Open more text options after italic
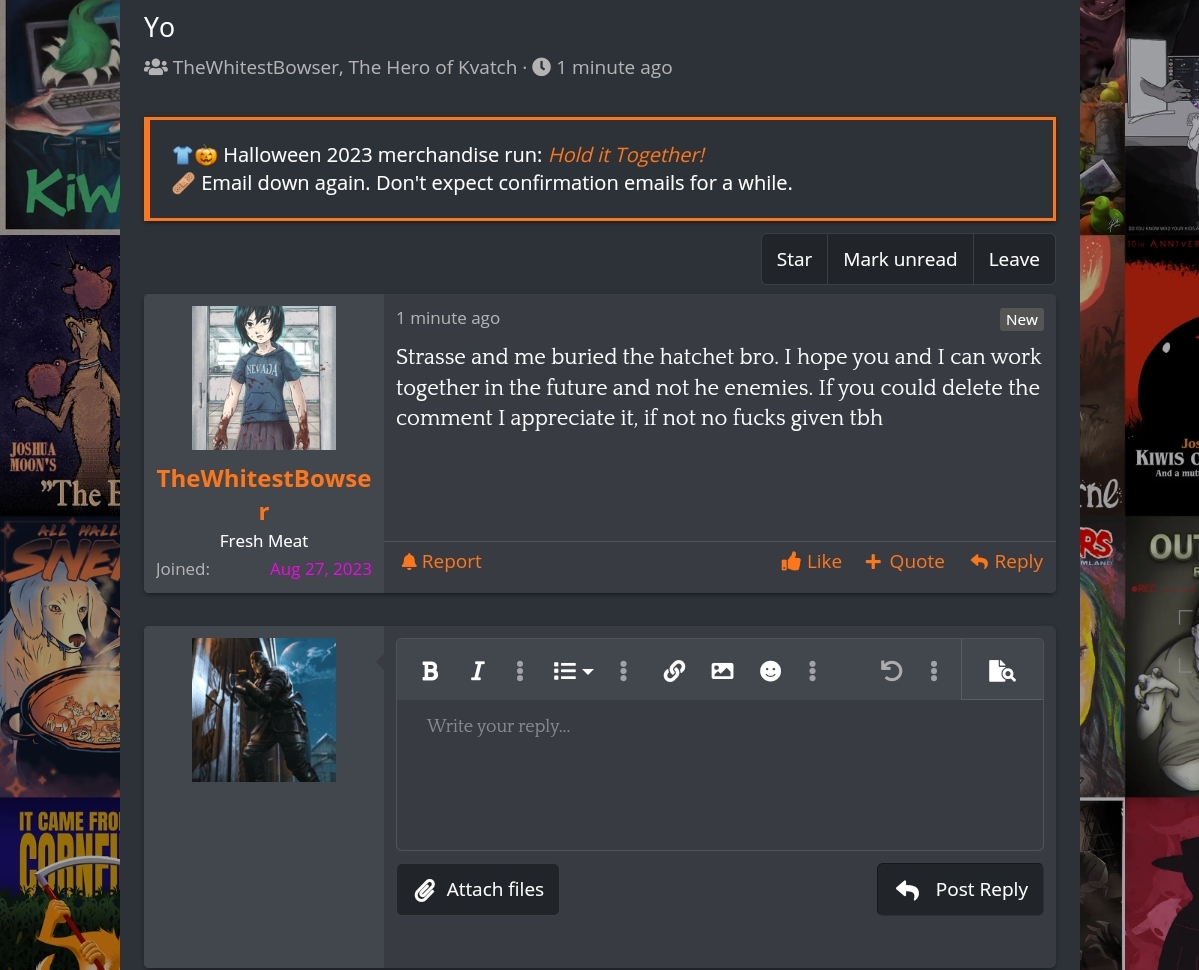This screenshot has height=970, width=1199. 520,671
